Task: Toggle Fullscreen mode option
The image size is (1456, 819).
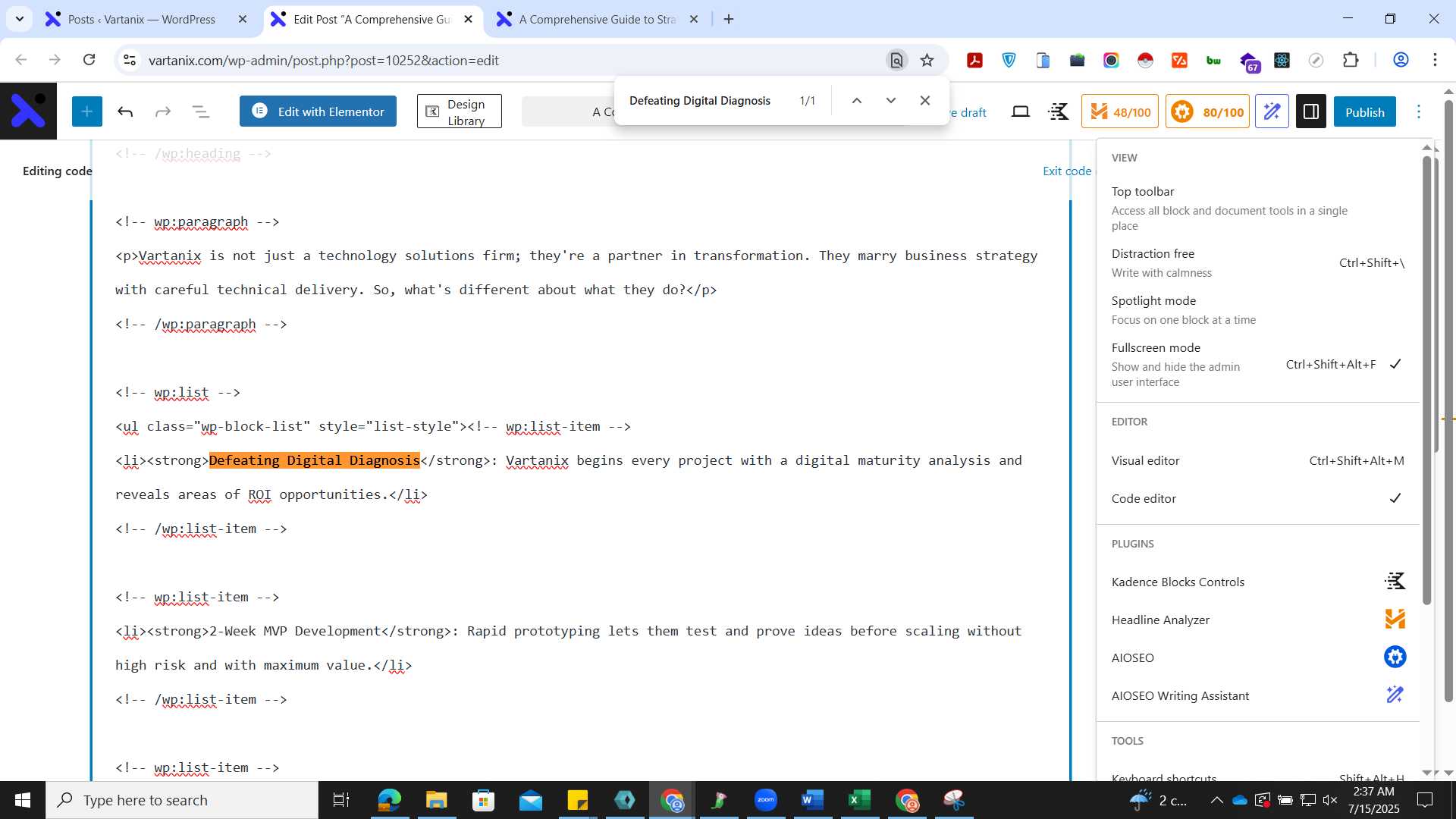Action: [1257, 364]
